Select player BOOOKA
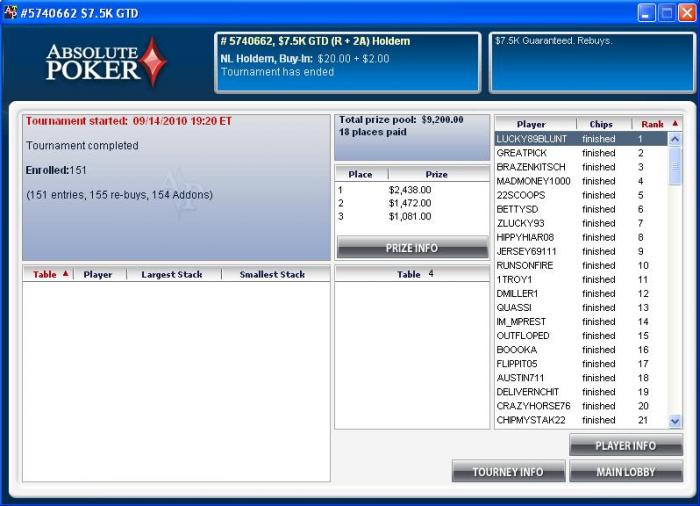 click(581, 350)
